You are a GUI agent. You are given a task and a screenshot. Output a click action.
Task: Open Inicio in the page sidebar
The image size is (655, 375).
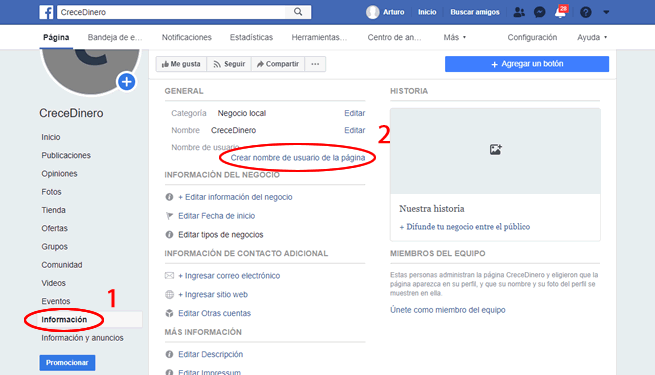pyautogui.click(x=51, y=137)
